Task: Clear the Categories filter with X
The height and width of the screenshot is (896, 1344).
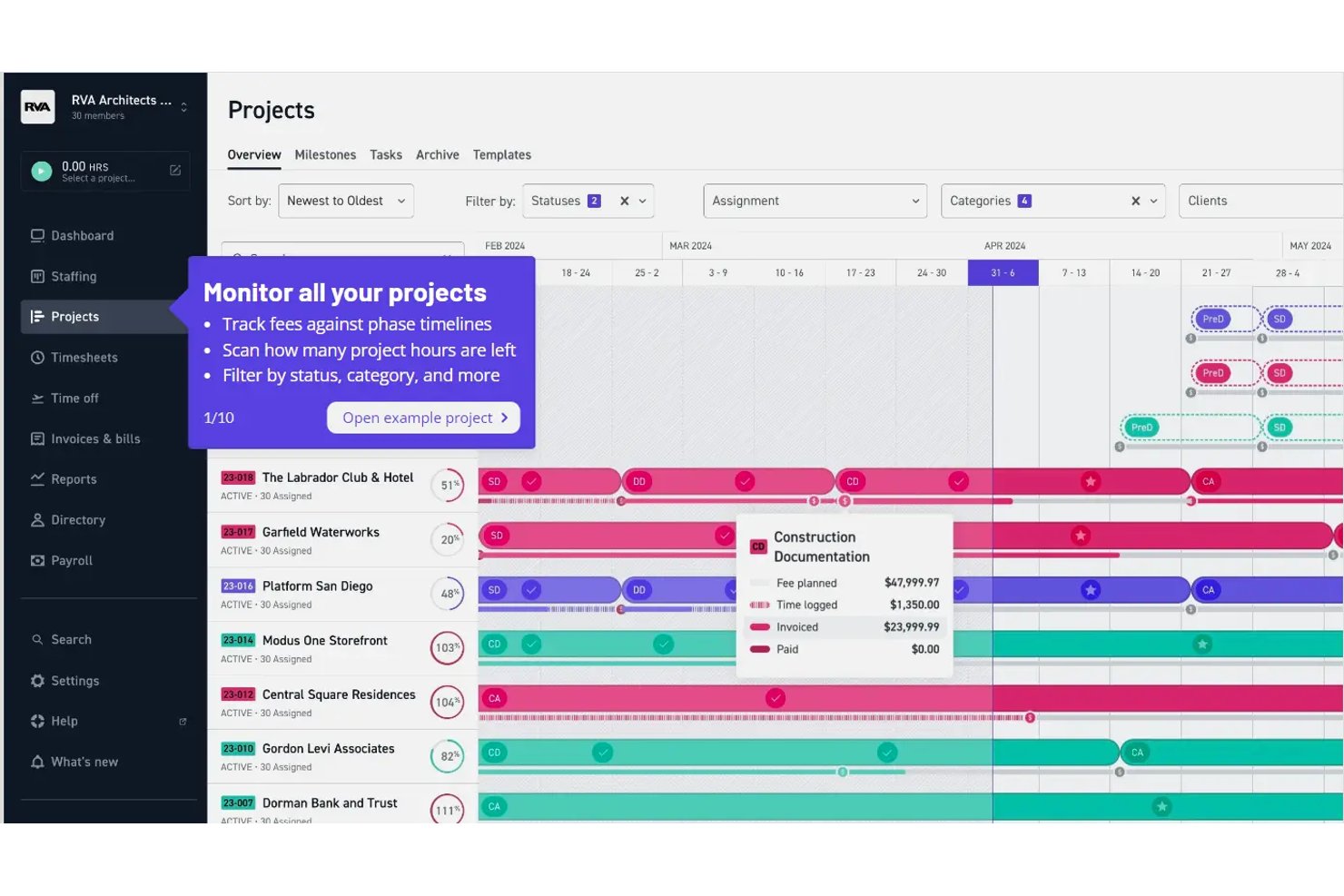Action: tap(1135, 202)
